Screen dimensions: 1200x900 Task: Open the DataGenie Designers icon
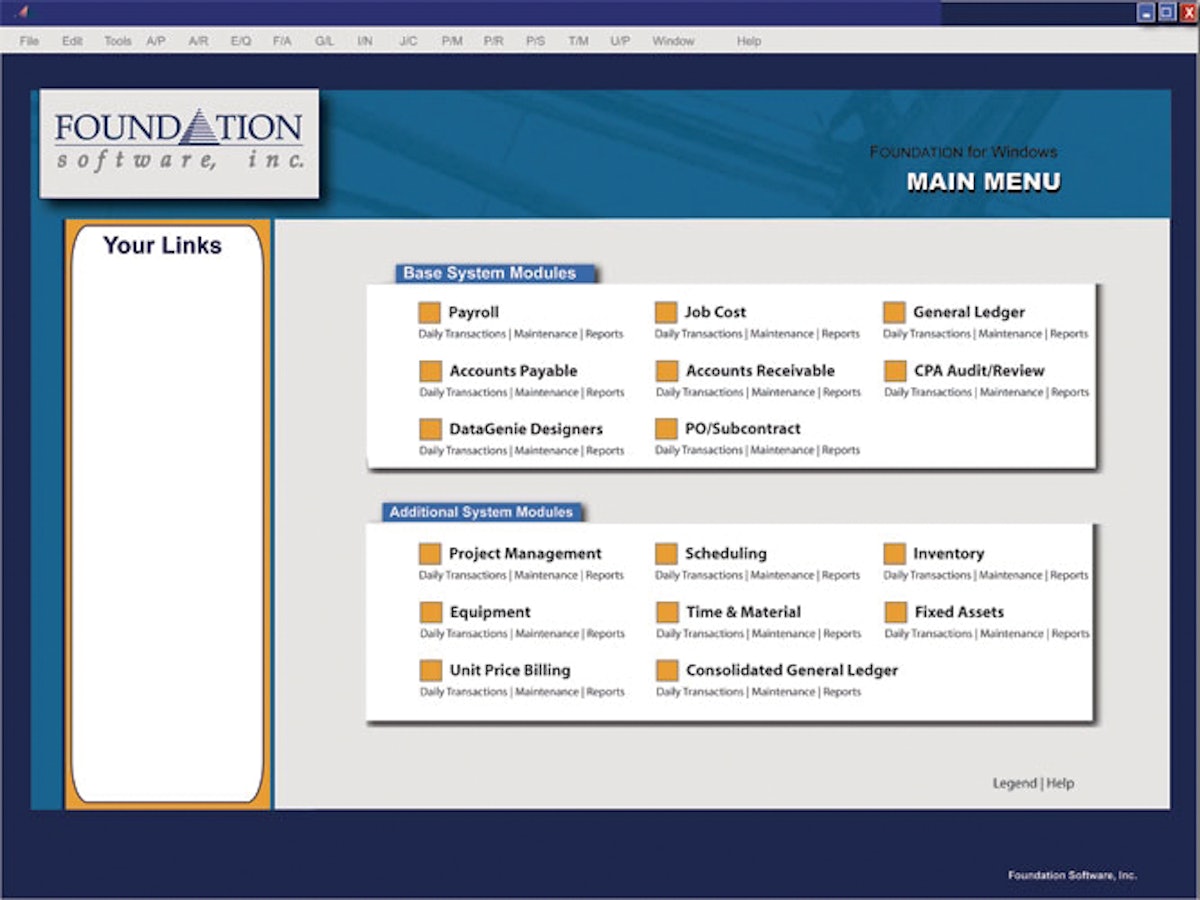[x=430, y=429]
